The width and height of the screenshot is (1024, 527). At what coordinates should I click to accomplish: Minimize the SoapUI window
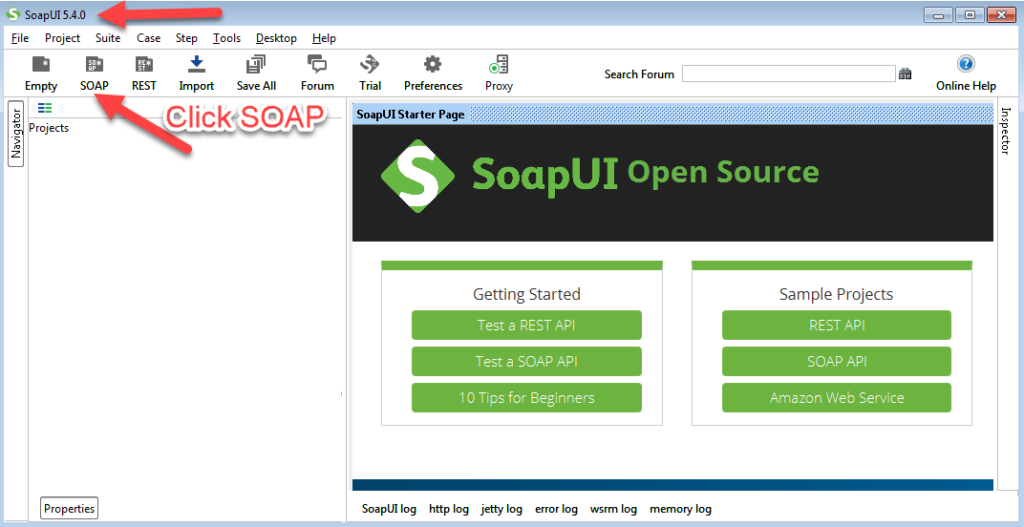[x=938, y=15]
